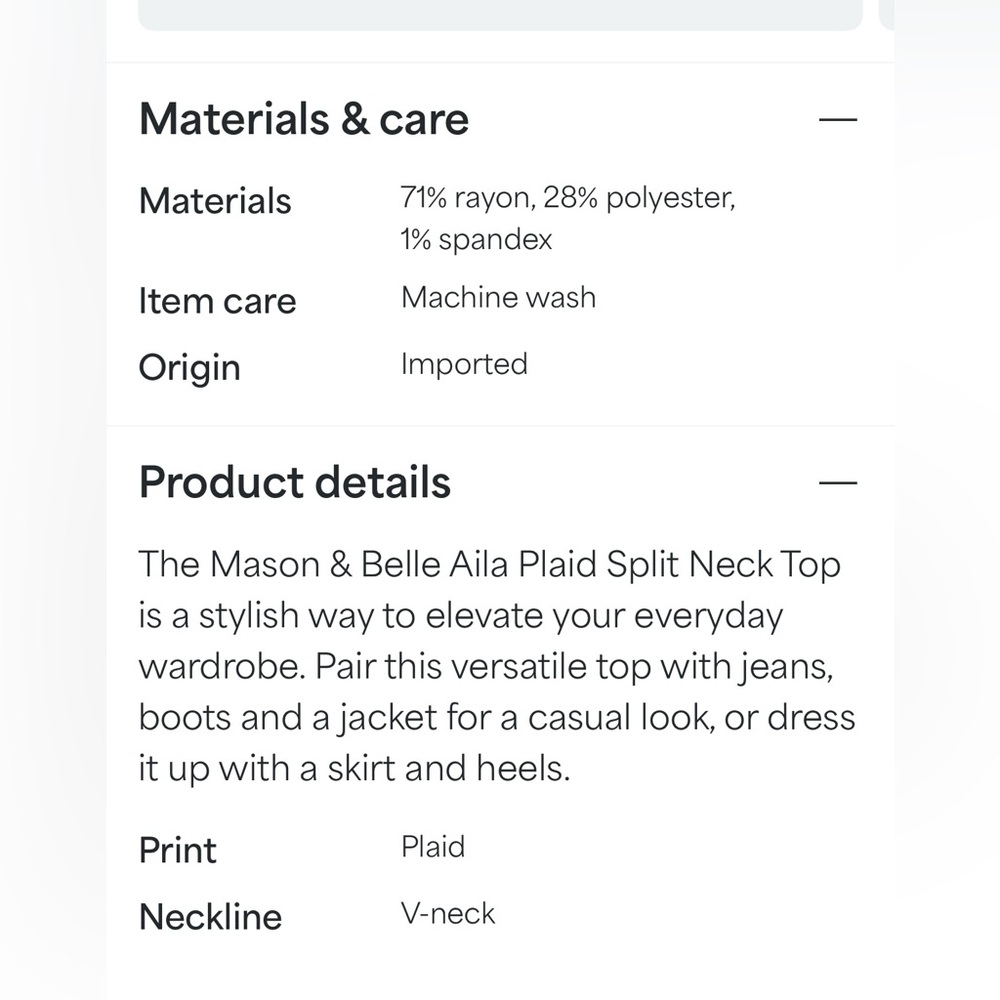Screen dimensions: 1000x1000
Task: Select the Origin label
Action: coord(190,367)
